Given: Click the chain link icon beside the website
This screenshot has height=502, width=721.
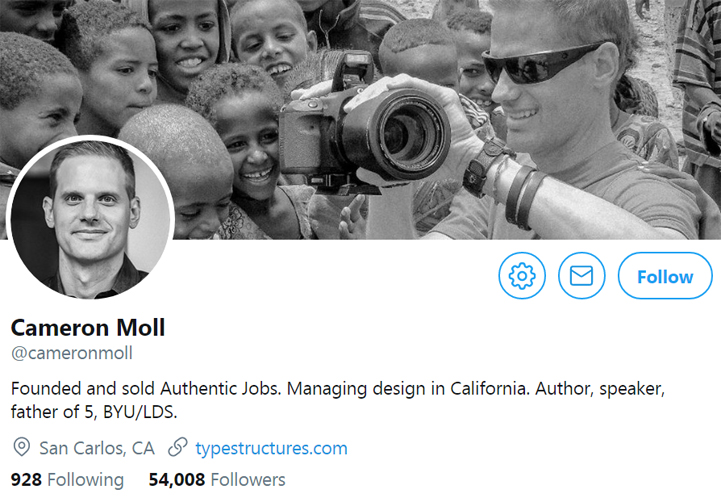Looking at the screenshot, I should [x=177, y=447].
